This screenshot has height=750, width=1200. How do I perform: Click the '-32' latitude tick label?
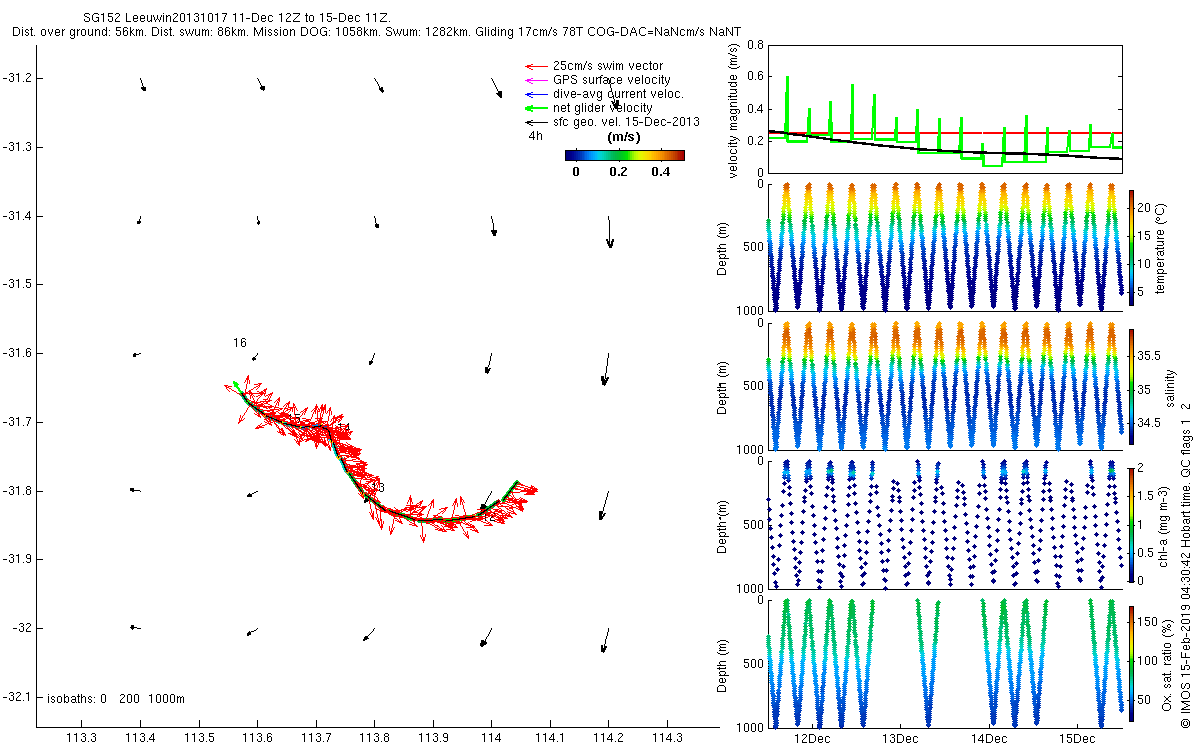click(x=22, y=628)
